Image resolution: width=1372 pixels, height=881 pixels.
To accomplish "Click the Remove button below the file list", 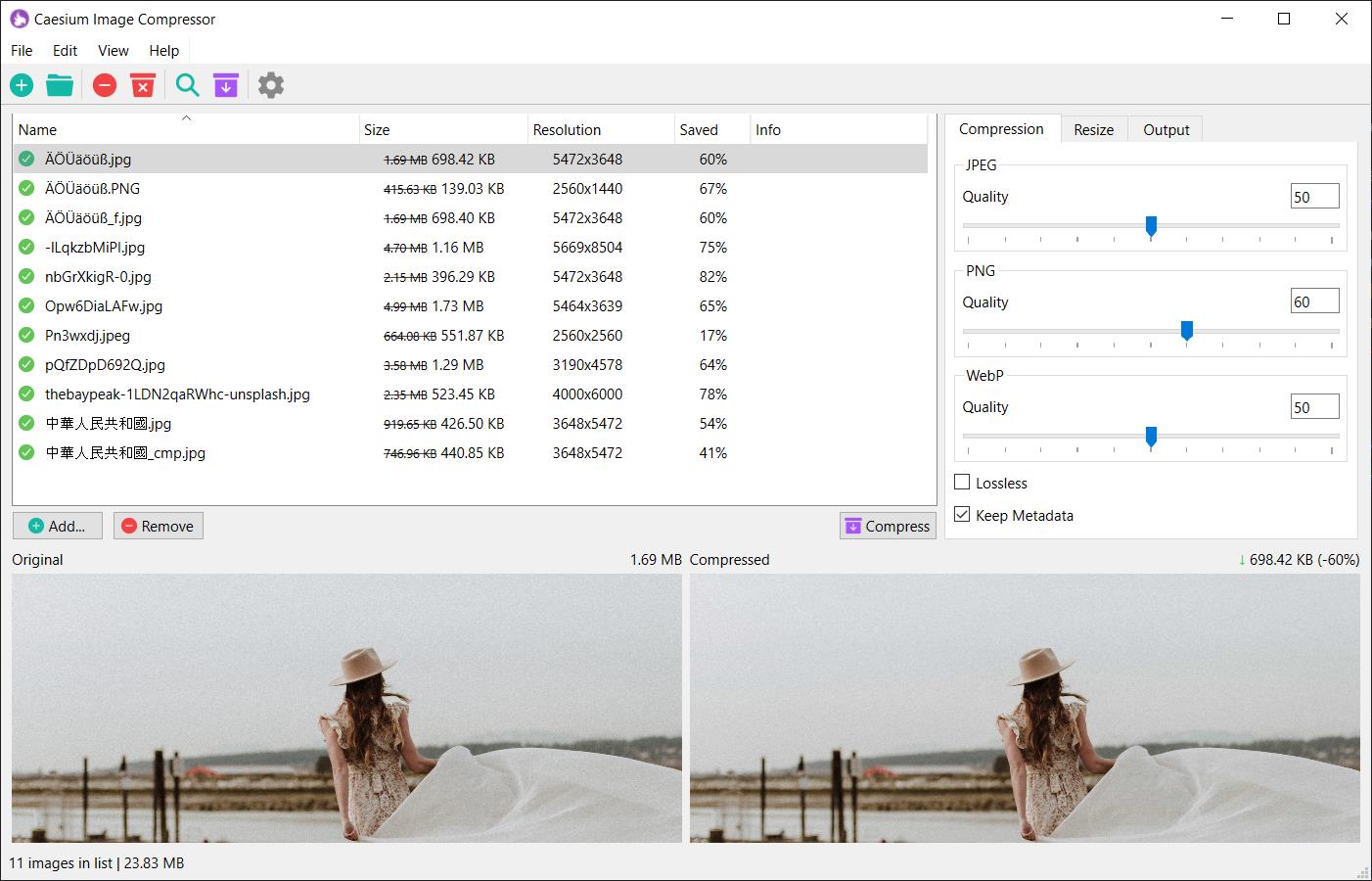I will pyautogui.click(x=158, y=526).
